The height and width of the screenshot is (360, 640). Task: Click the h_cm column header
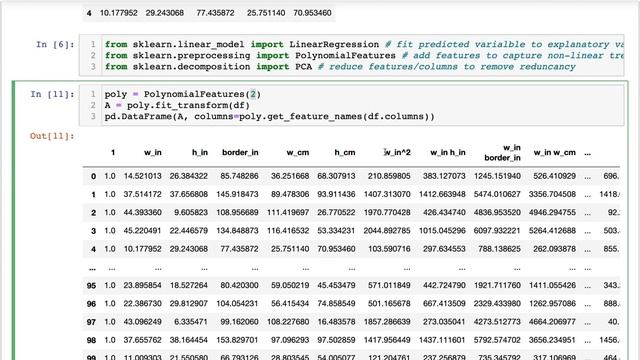(x=345, y=153)
